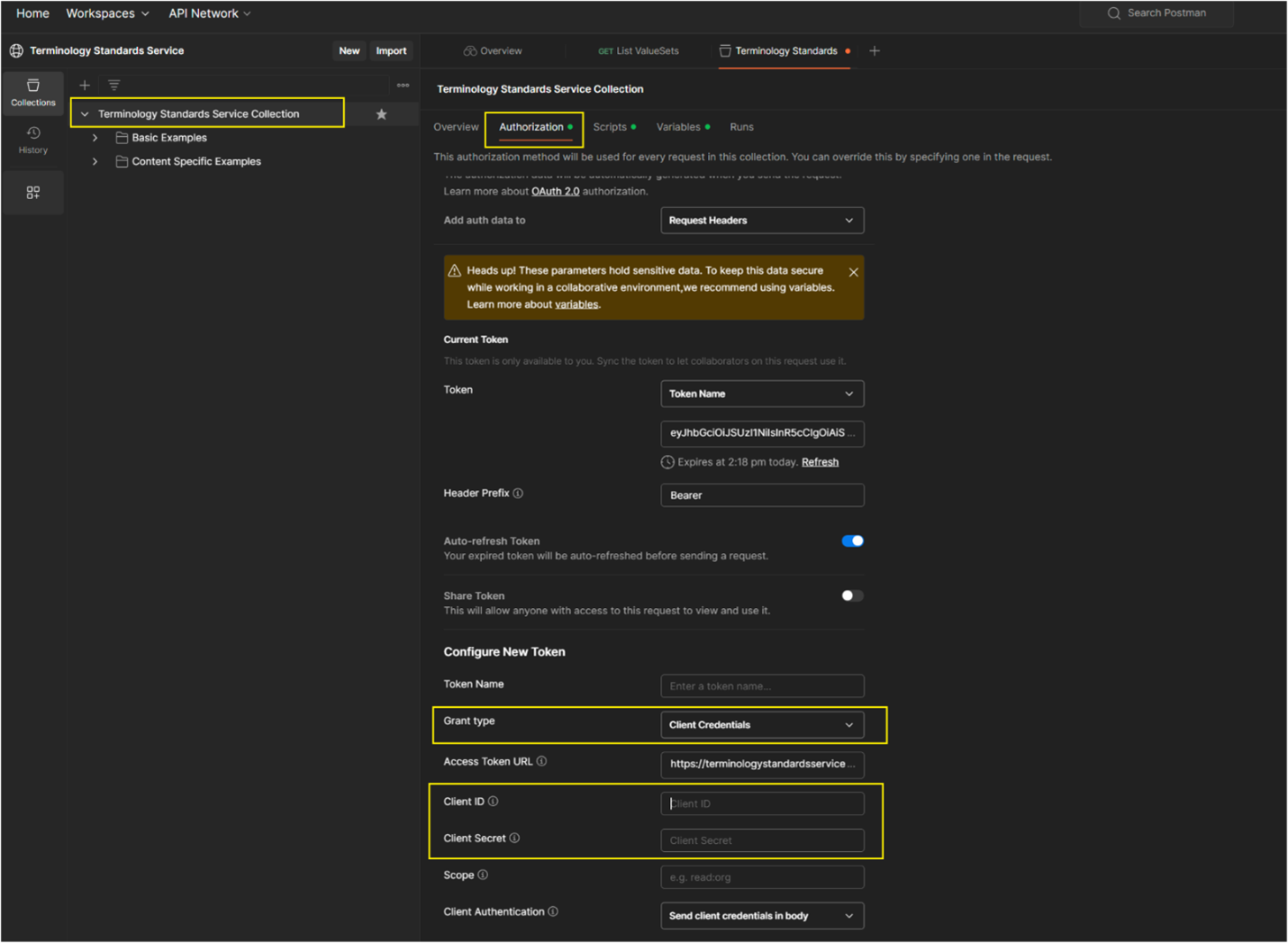Click the Basic Examples folder icon
This screenshot has width=1288, height=943.
pos(122,138)
